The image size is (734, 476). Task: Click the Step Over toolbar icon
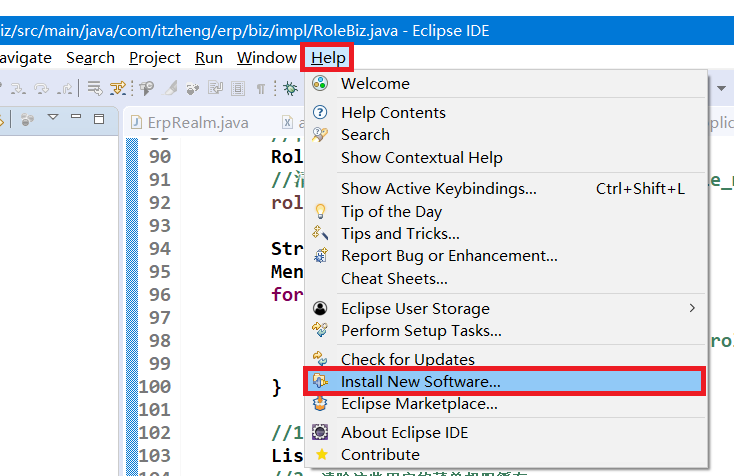tap(41, 88)
